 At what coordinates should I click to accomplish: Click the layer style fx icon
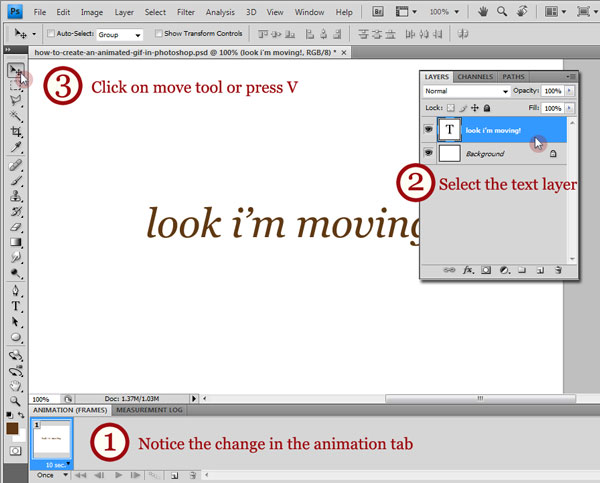coord(467,270)
